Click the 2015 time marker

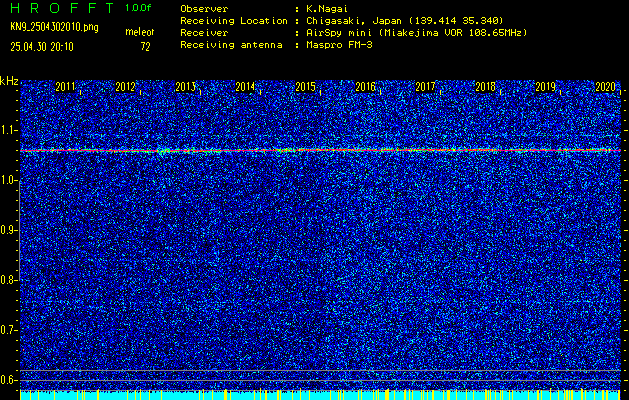point(305,87)
